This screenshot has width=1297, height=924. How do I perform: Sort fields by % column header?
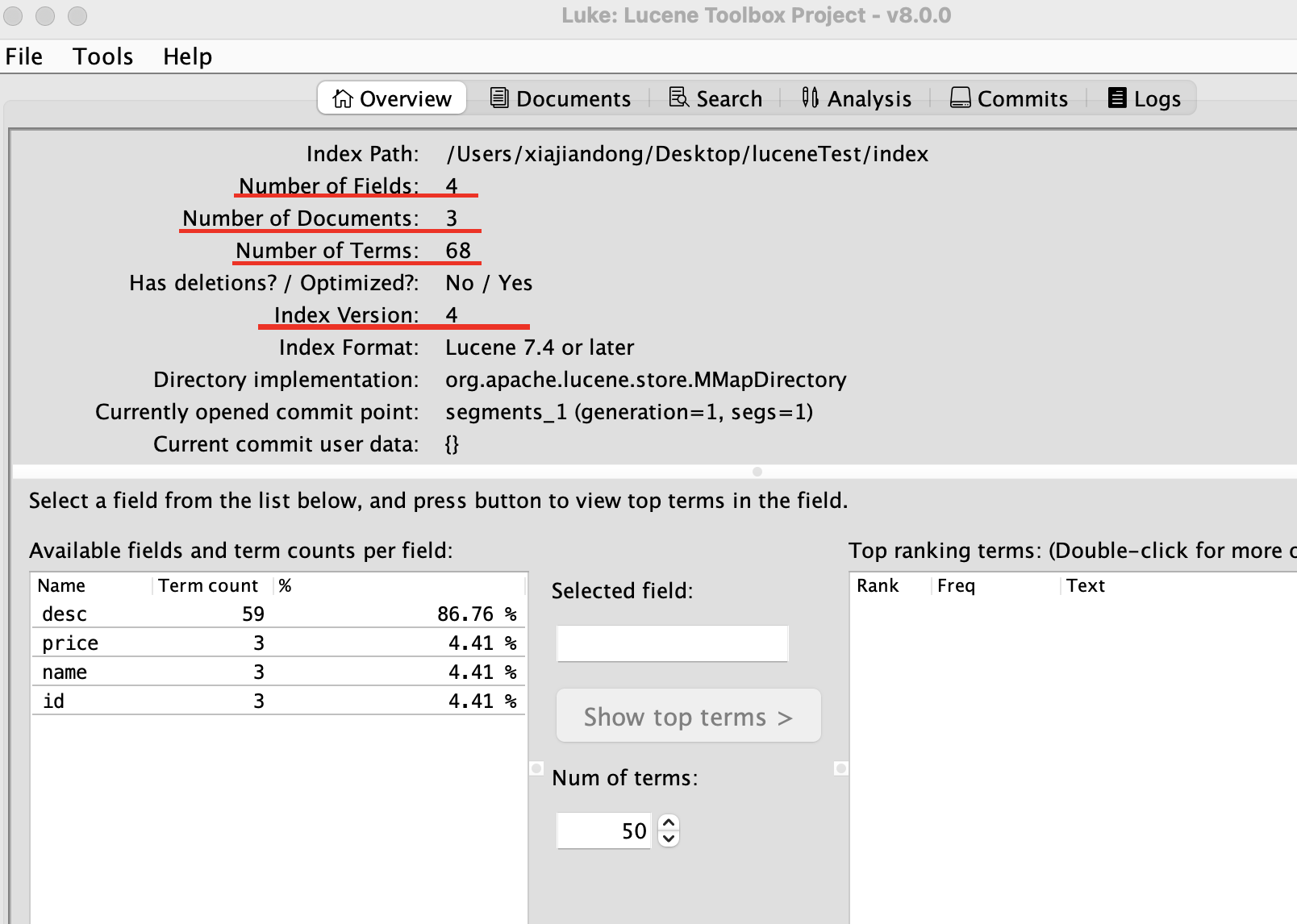pyautogui.click(x=399, y=585)
